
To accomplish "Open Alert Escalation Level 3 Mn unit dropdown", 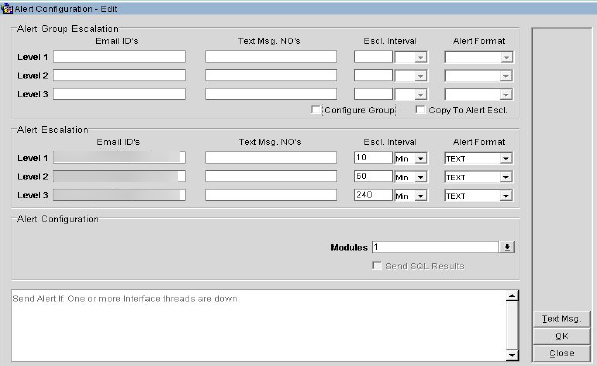I will [420, 195].
